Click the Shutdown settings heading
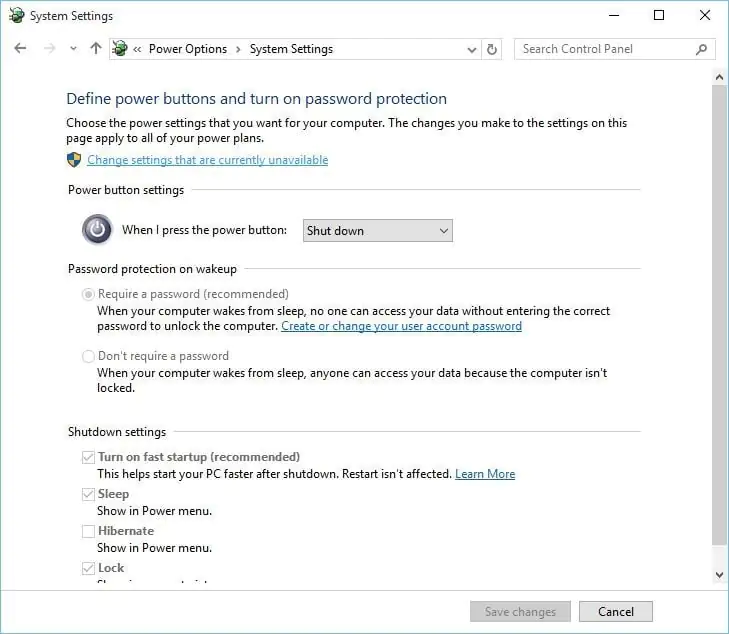729x634 pixels. (x=117, y=432)
